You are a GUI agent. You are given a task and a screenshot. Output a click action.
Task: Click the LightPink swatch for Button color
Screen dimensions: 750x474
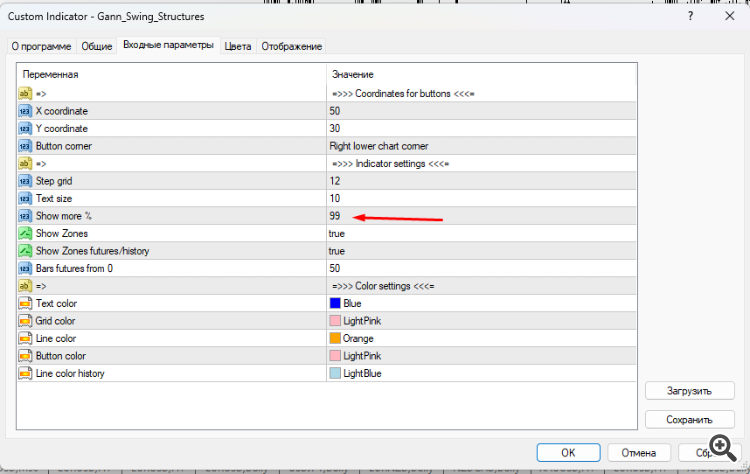(x=335, y=355)
